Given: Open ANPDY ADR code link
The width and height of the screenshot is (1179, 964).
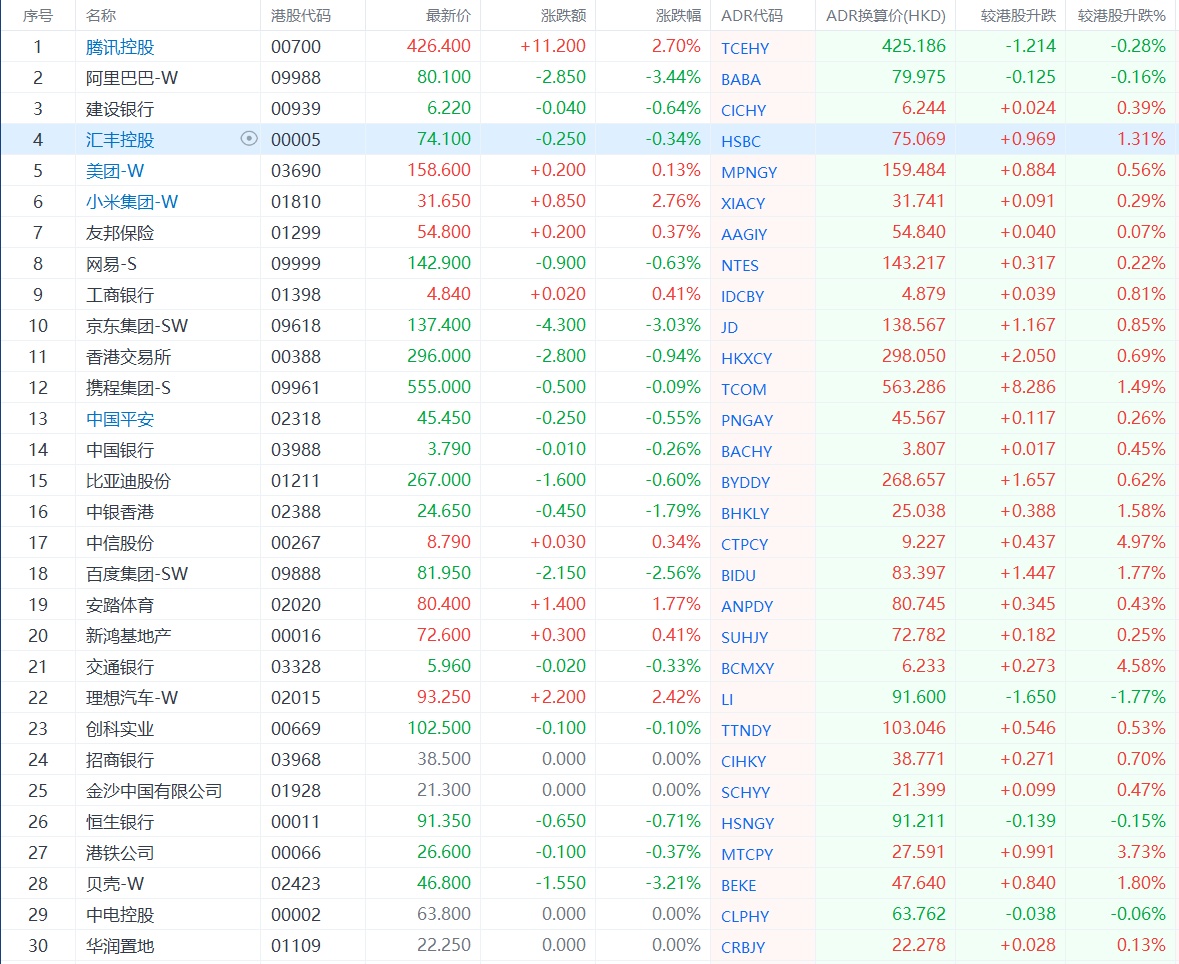Looking at the screenshot, I should click(747, 607).
